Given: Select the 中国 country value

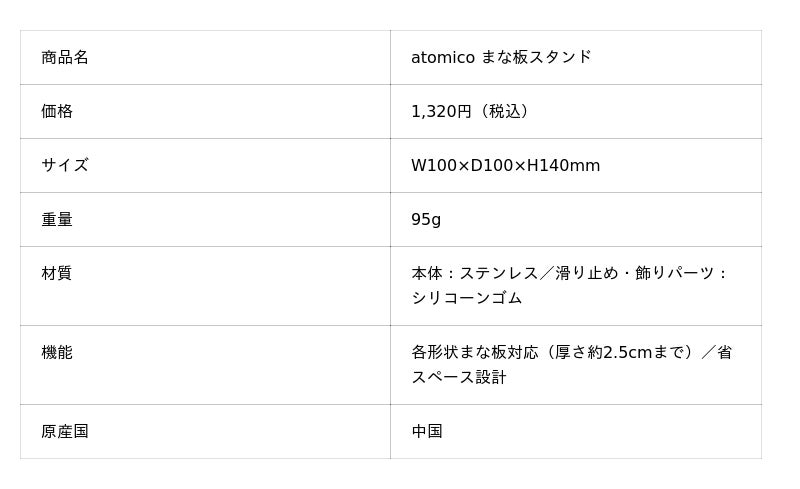Looking at the screenshot, I should coord(427,431).
